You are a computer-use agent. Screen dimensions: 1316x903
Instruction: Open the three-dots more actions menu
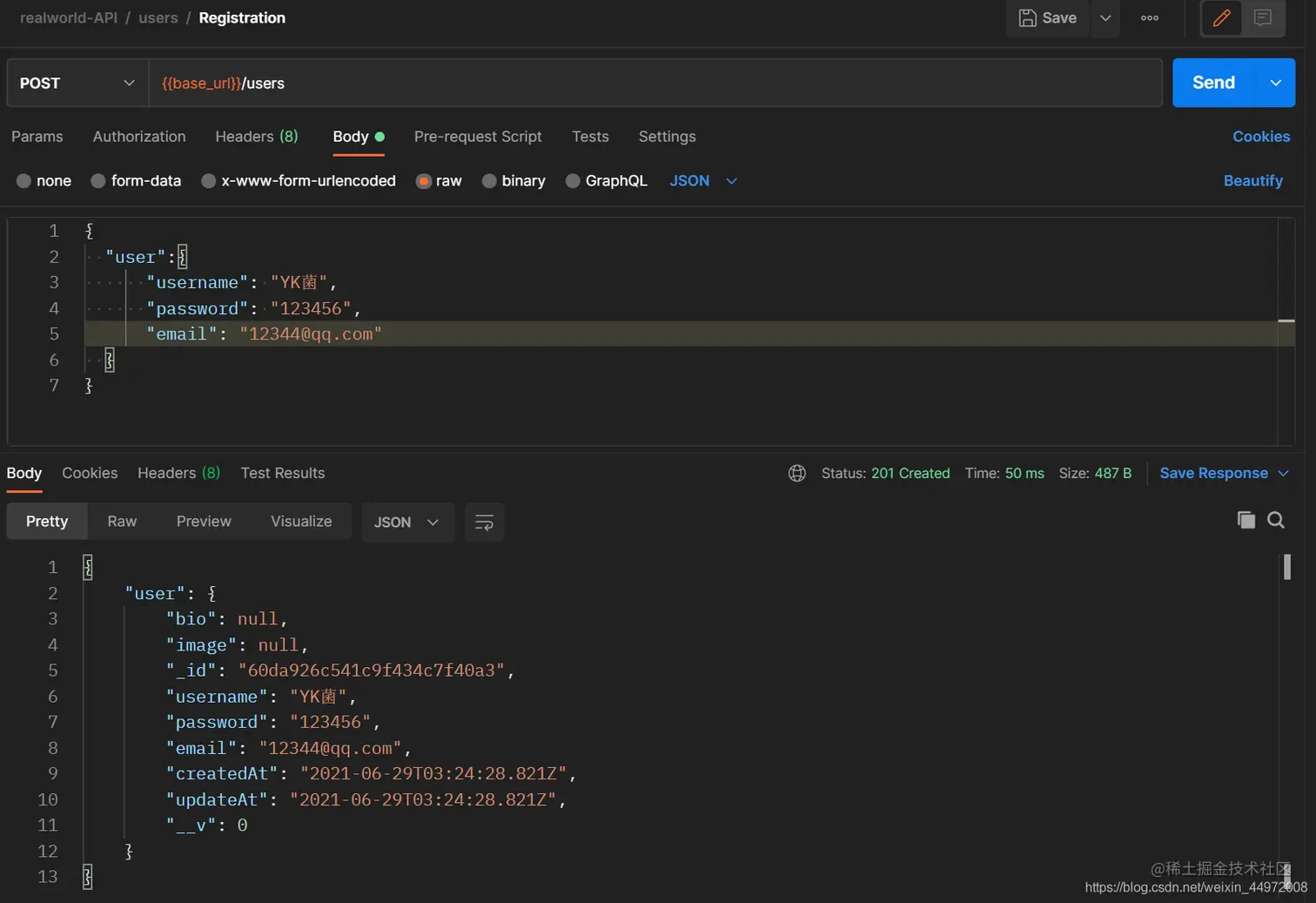(x=1150, y=18)
